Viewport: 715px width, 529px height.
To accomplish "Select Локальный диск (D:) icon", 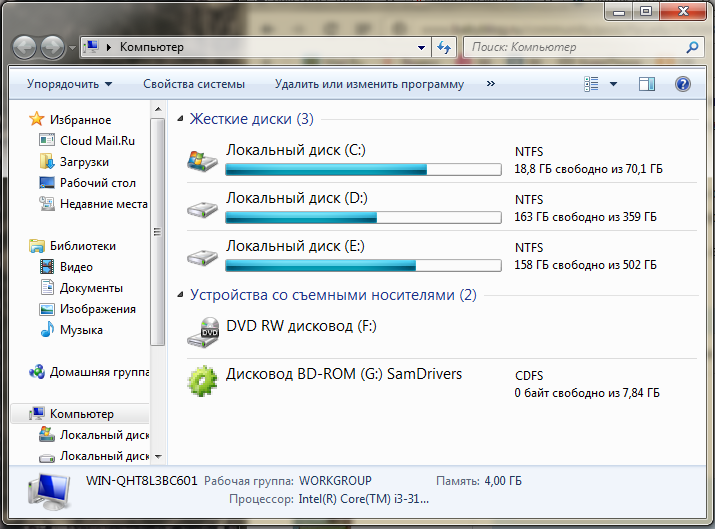I will point(202,210).
